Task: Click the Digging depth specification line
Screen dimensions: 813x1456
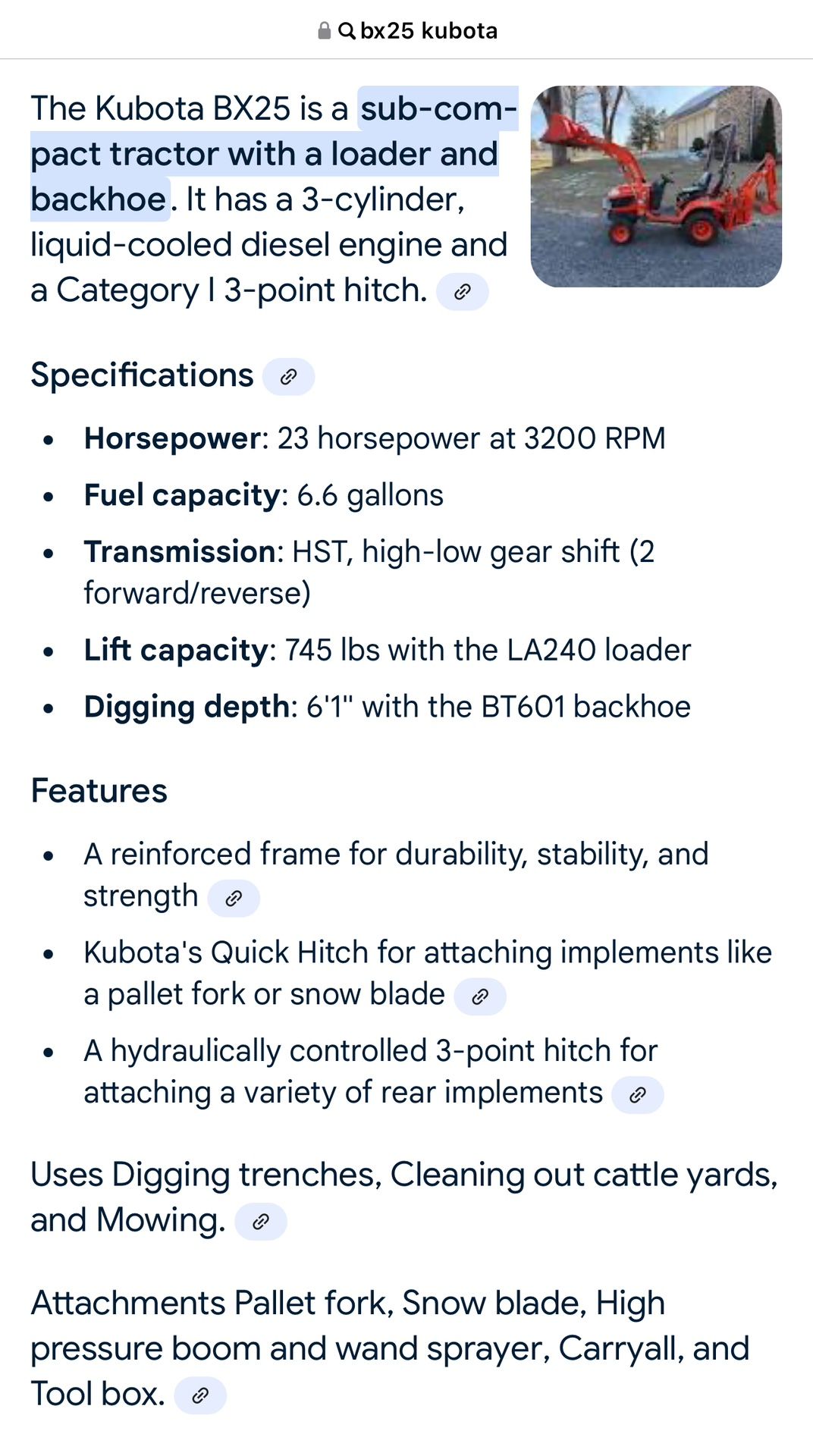Action: tap(388, 707)
